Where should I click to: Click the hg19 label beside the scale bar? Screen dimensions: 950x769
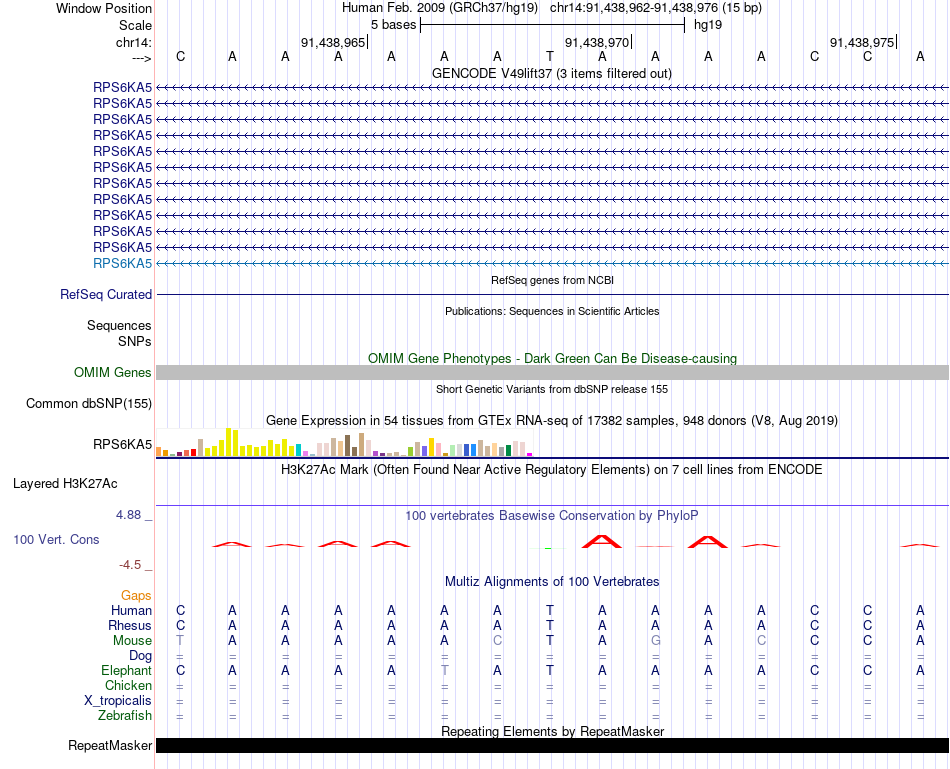(x=708, y=25)
